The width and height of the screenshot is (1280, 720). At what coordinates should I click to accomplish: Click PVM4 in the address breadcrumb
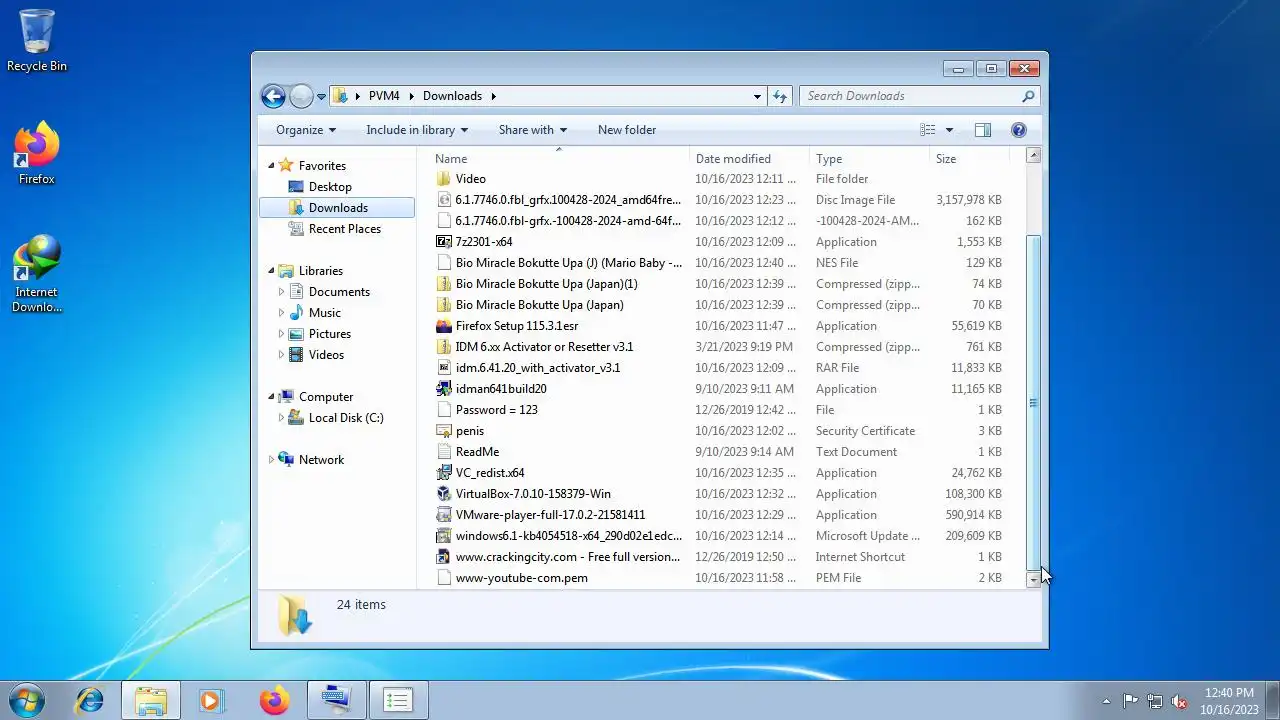(x=384, y=96)
